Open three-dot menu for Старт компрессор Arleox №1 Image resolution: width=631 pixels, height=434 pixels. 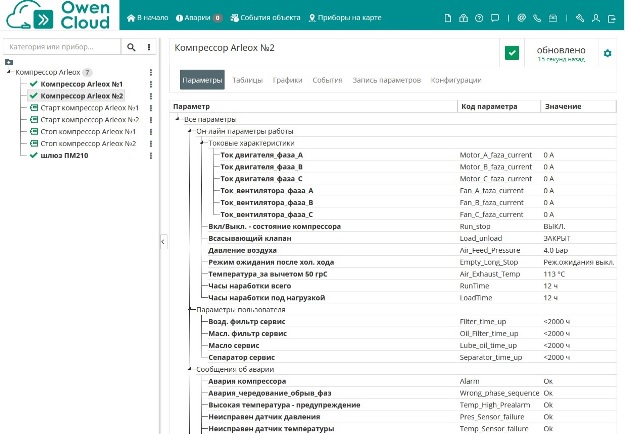[x=151, y=108]
